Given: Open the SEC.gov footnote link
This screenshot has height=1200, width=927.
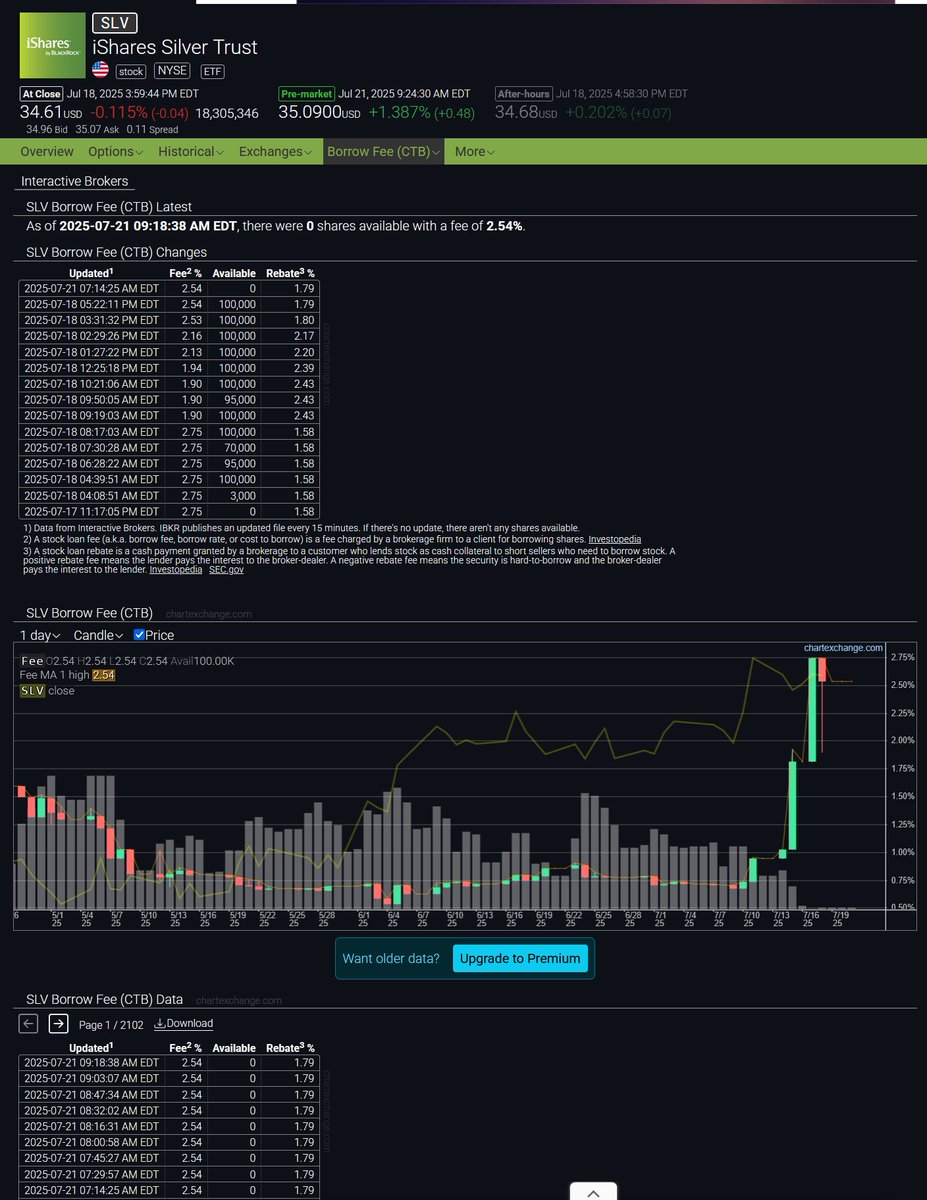Looking at the screenshot, I should coord(226,569).
